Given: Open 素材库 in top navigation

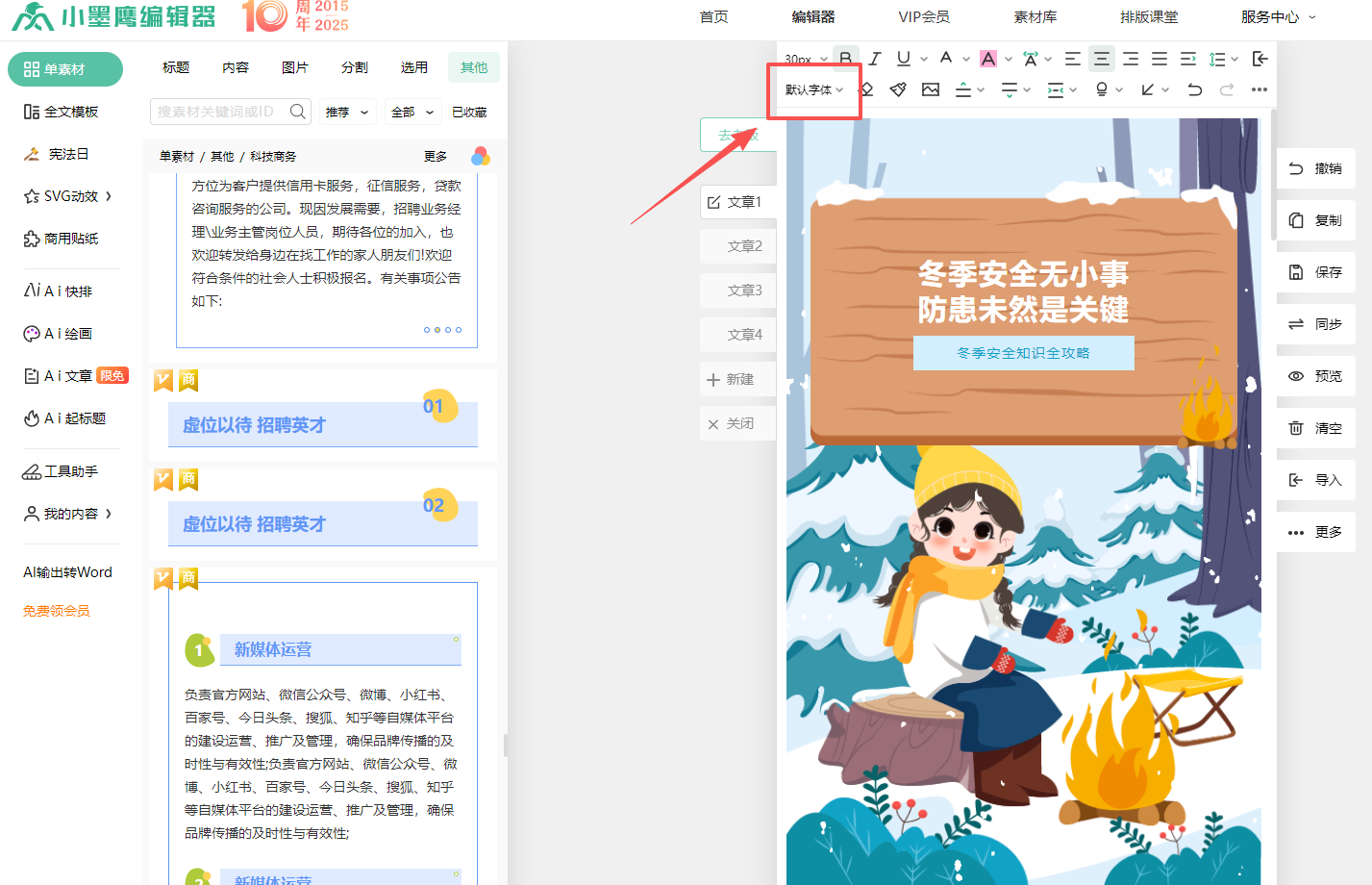Looking at the screenshot, I should click(1035, 16).
